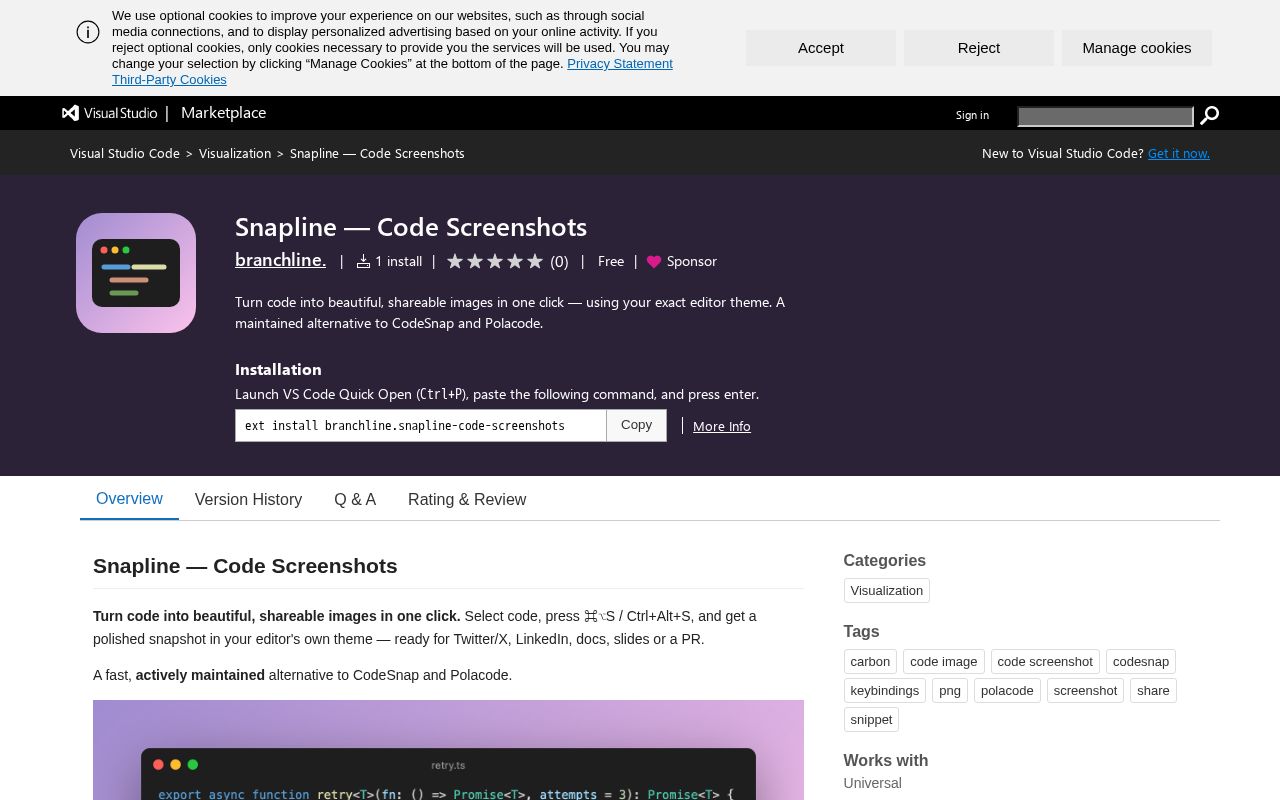1280x800 pixels.
Task: Click the search magnifier icon
Action: point(1209,116)
